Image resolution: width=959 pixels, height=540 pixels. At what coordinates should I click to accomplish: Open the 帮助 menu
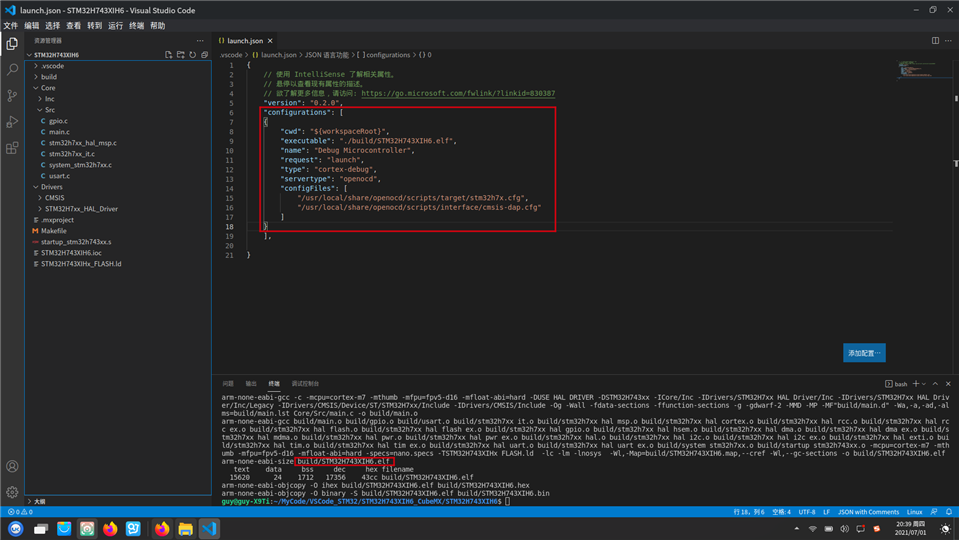[x=158, y=26]
